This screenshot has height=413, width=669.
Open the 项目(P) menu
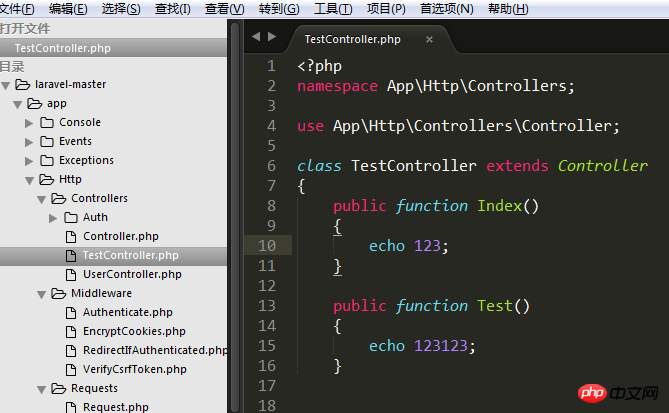click(386, 9)
